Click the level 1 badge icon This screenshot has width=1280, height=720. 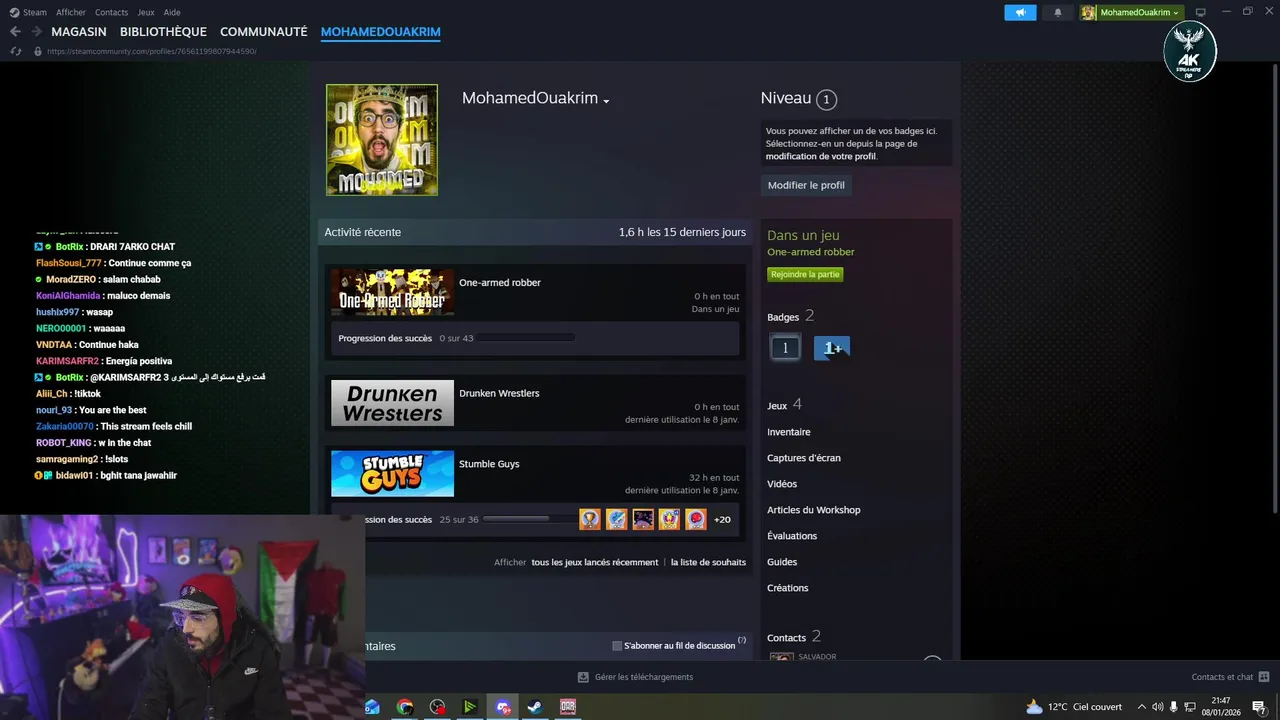click(x=785, y=348)
